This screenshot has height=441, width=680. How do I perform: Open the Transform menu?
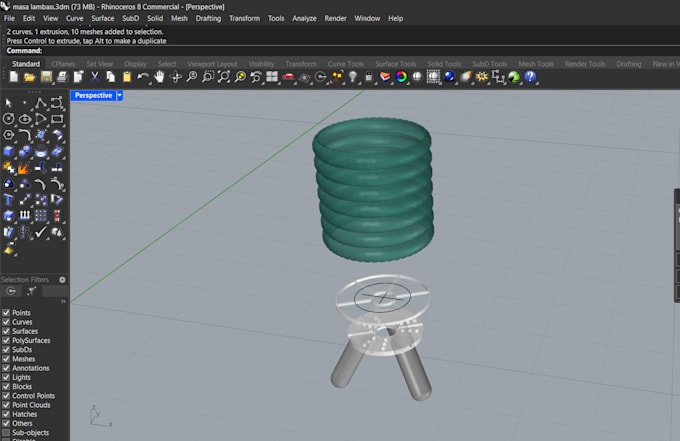245,18
